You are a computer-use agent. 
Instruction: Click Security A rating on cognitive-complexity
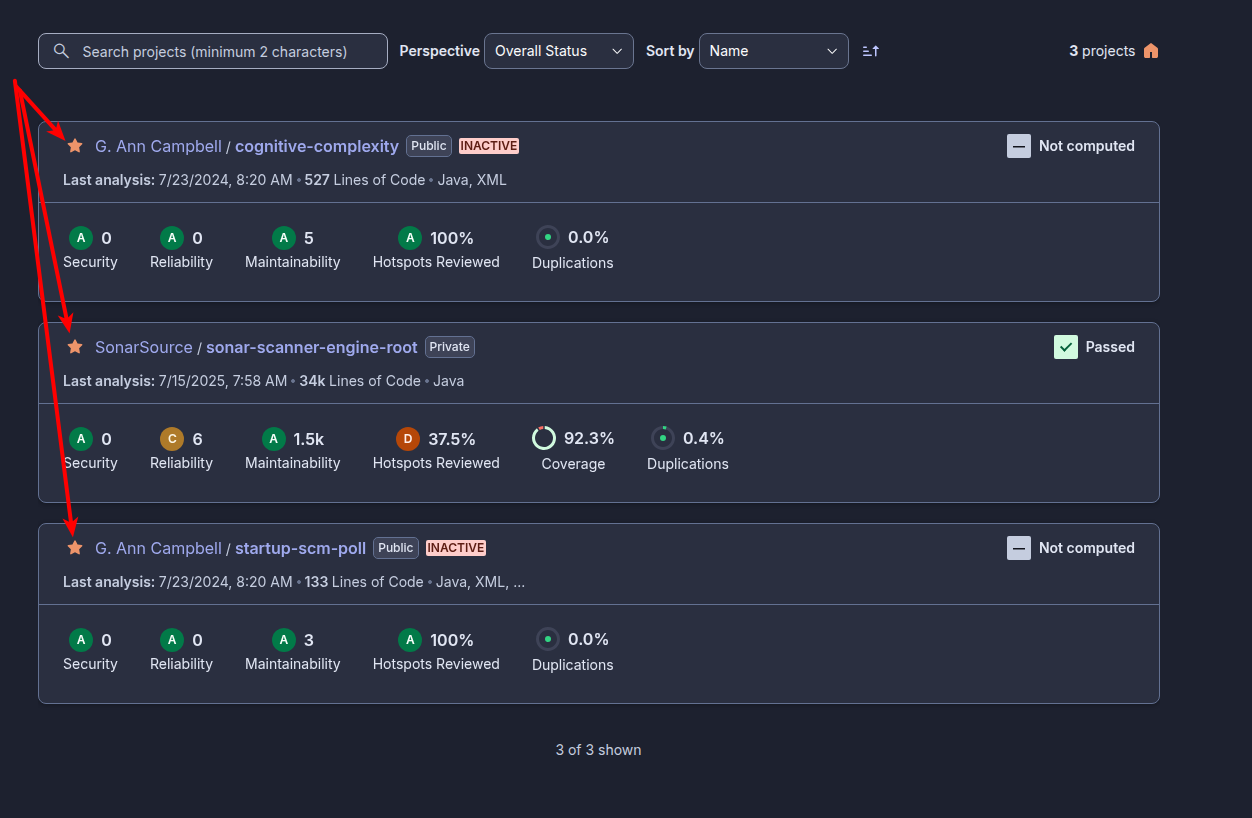coord(81,238)
